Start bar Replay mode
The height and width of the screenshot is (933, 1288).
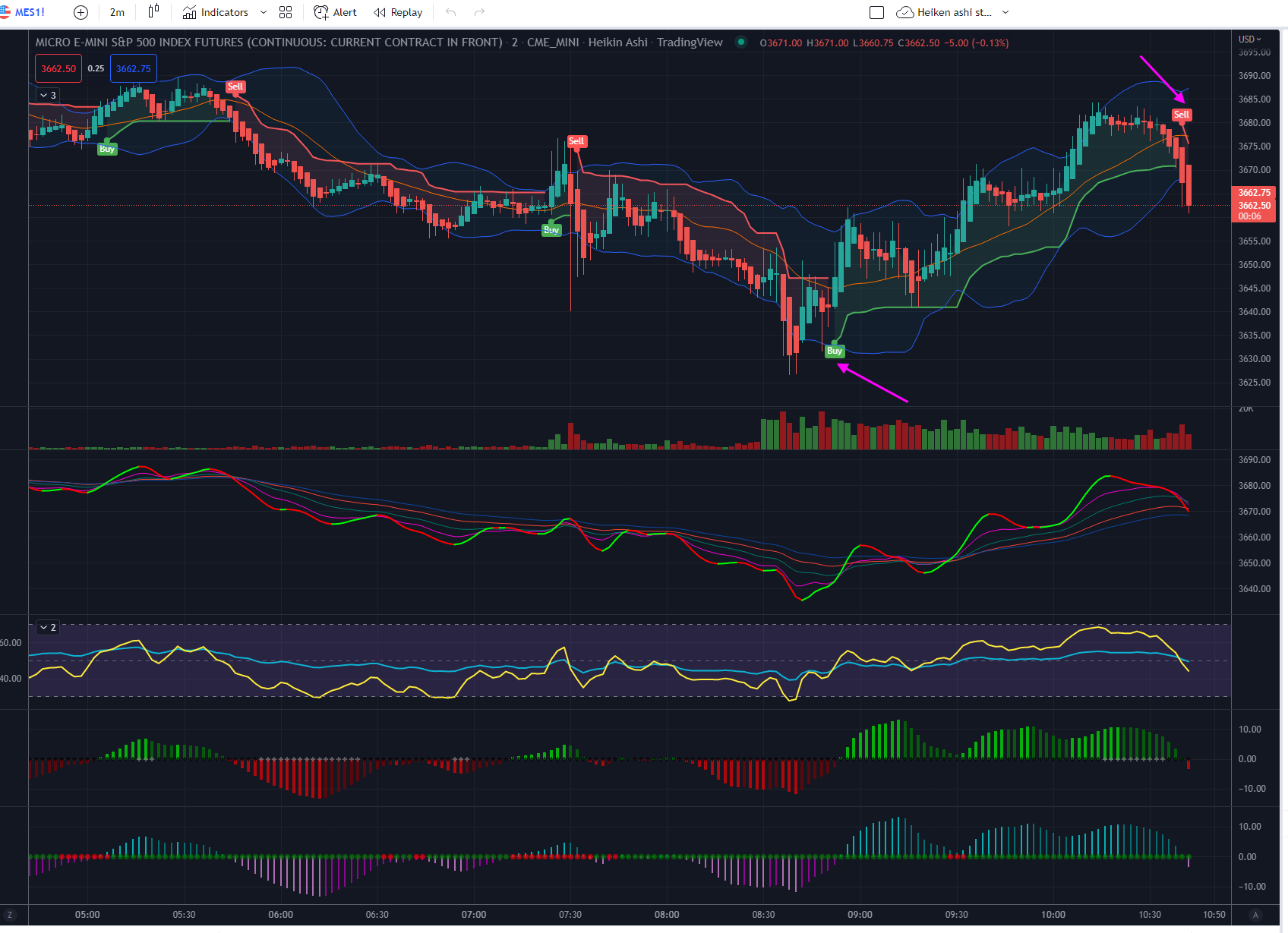[398, 13]
